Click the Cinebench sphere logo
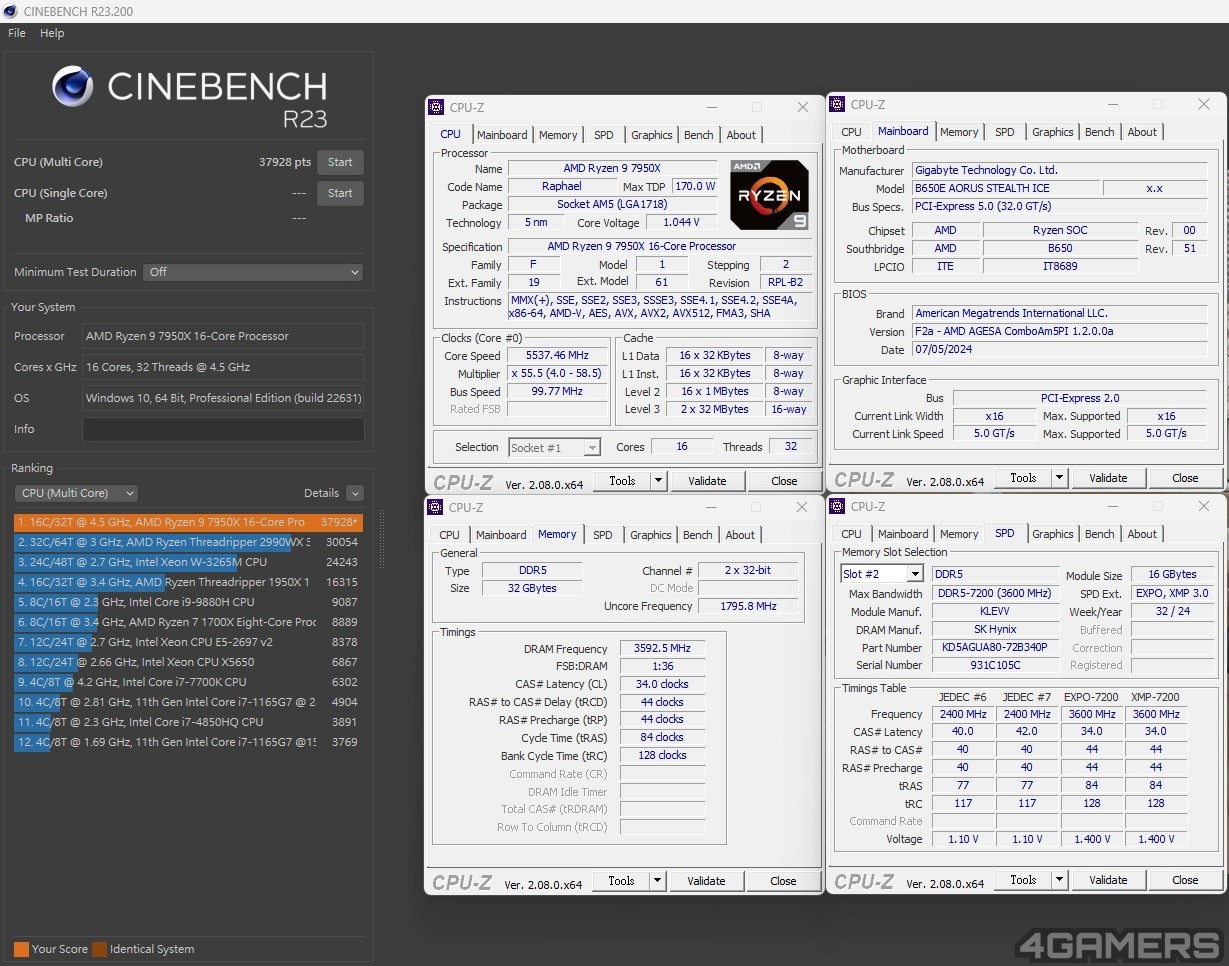 (74, 86)
